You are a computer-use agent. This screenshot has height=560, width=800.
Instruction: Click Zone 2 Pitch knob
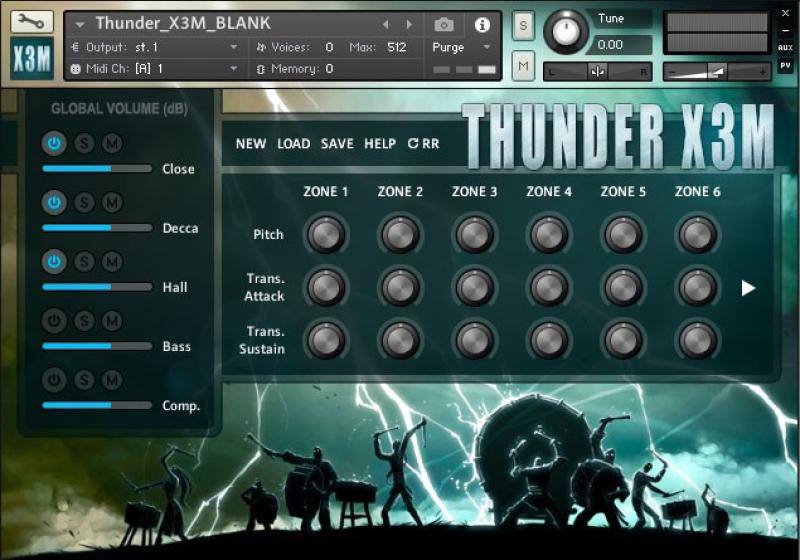click(x=400, y=235)
